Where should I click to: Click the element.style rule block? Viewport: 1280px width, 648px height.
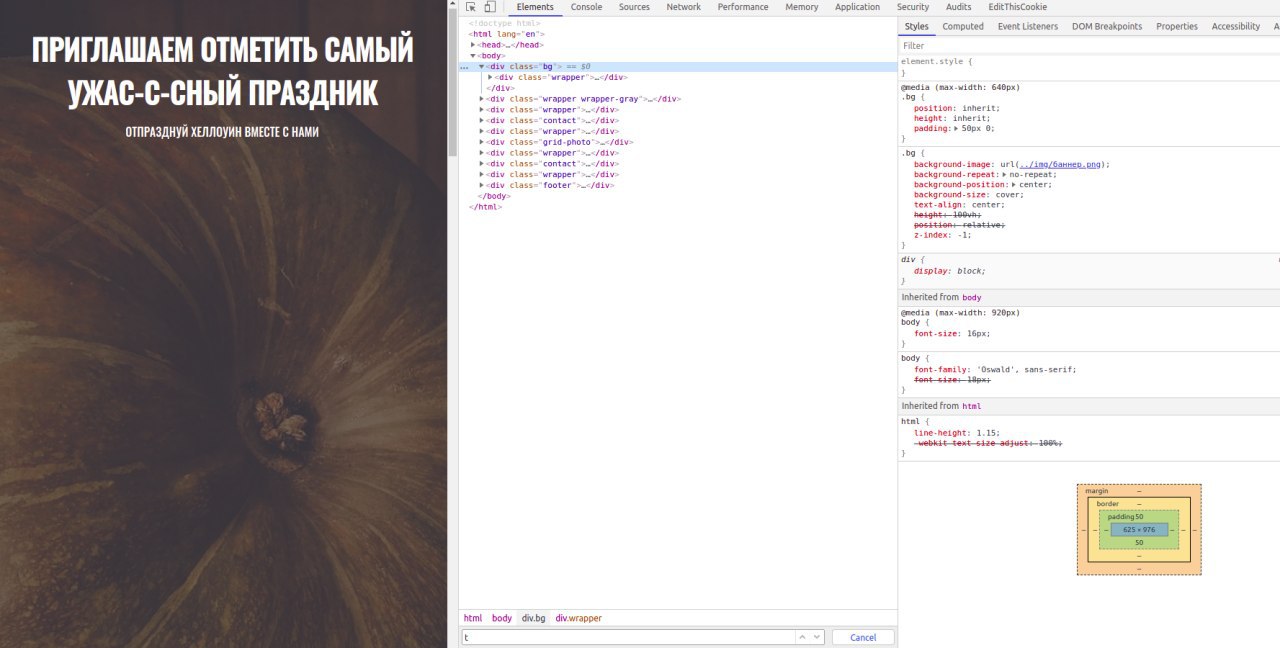(1089, 67)
